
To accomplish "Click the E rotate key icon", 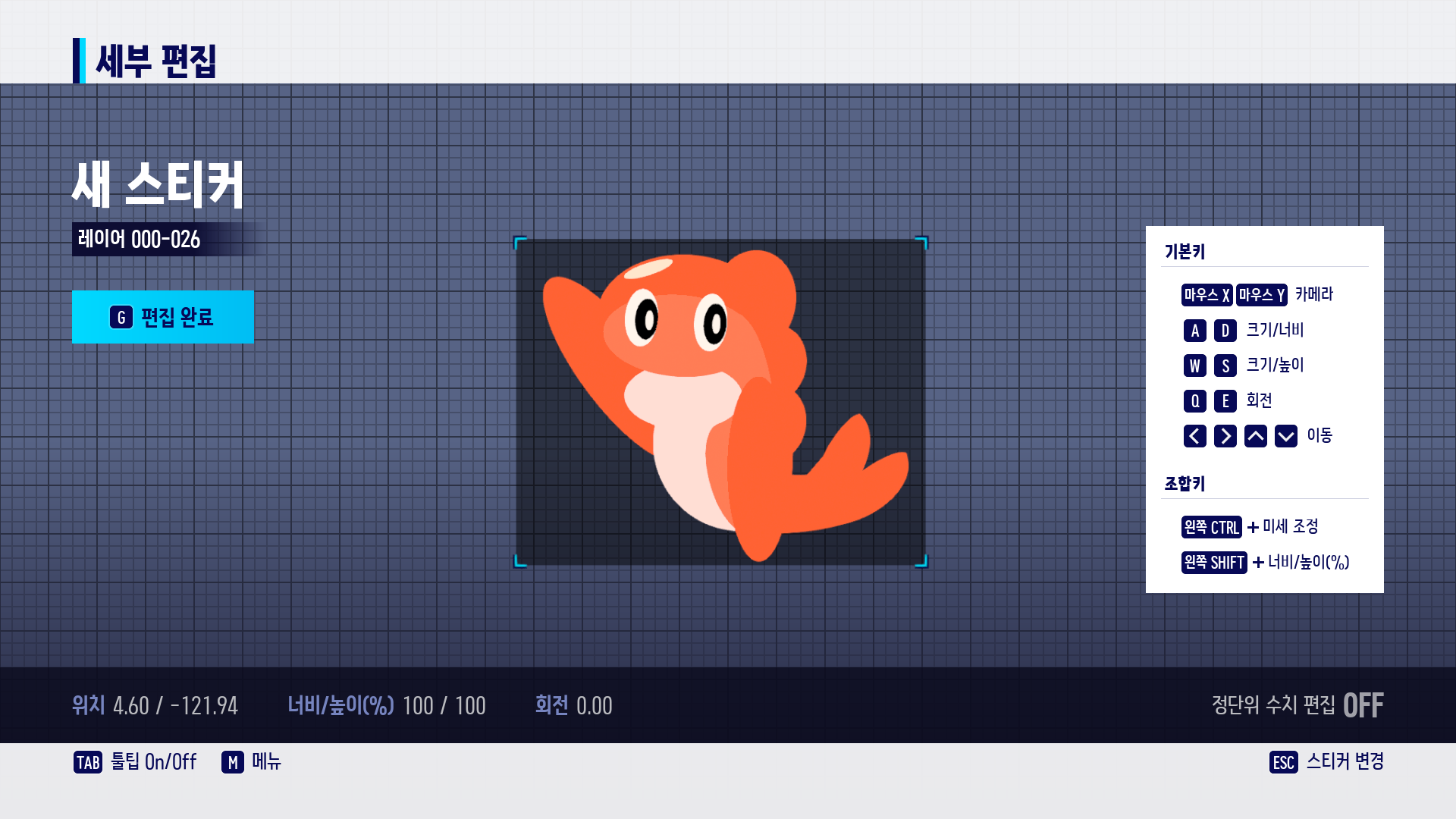I will [1225, 401].
